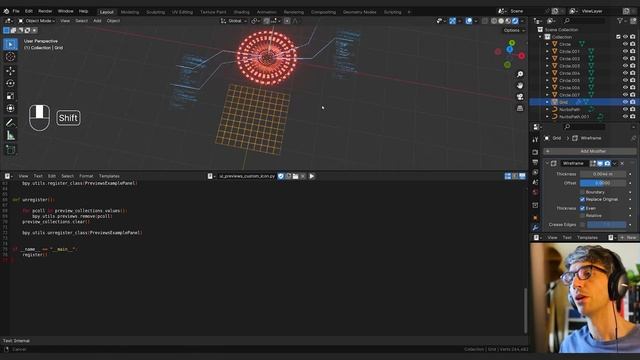This screenshot has height=360, width=640.
Task: Open the Output properties tab
Action: click(535, 162)
